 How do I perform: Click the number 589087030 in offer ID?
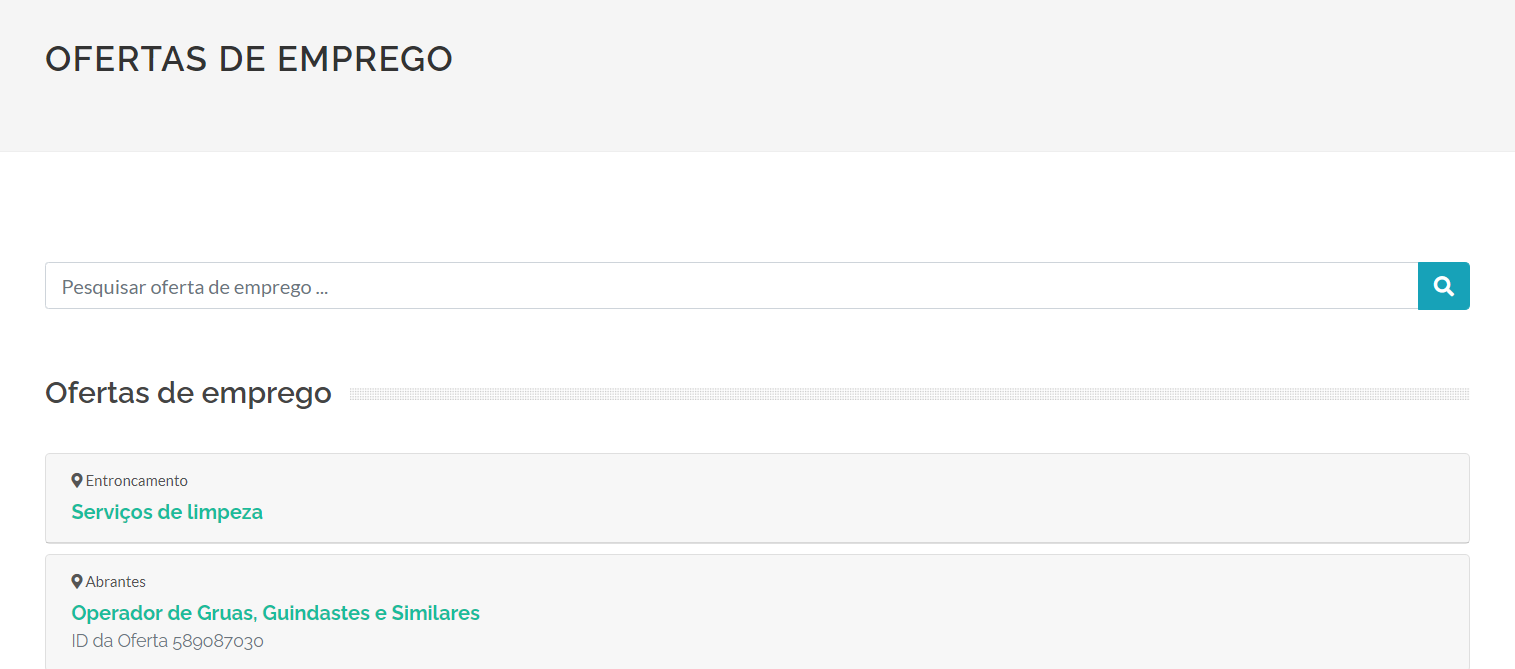218,641
